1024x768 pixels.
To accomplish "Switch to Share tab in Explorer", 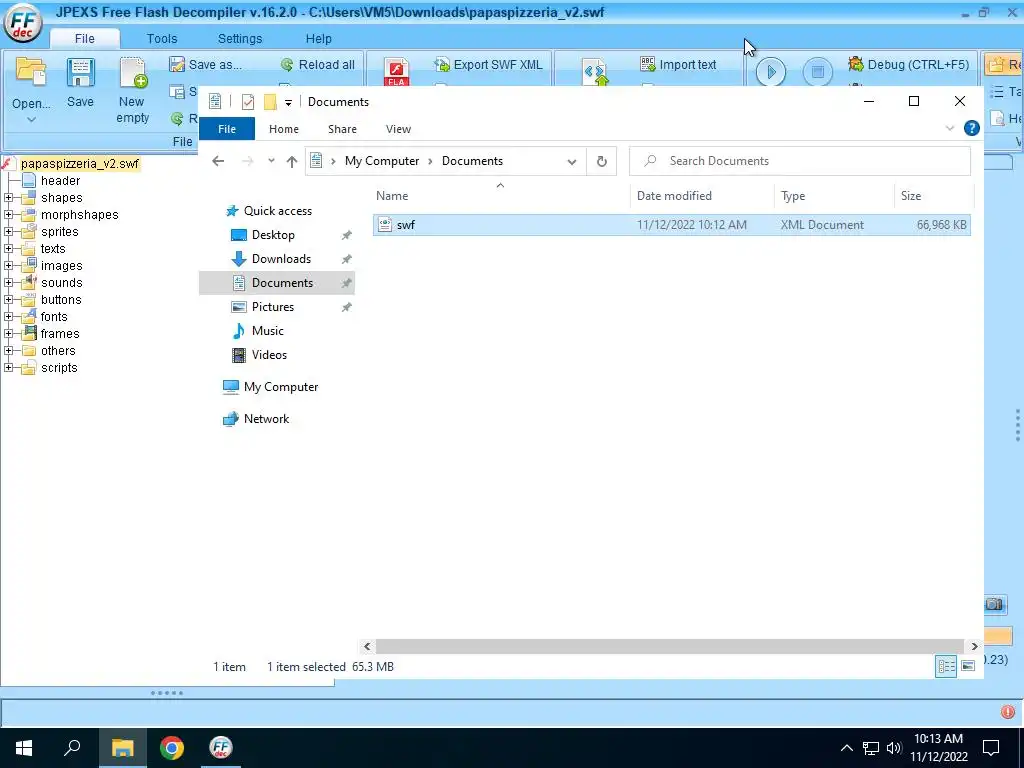I will tap(342, 129).
